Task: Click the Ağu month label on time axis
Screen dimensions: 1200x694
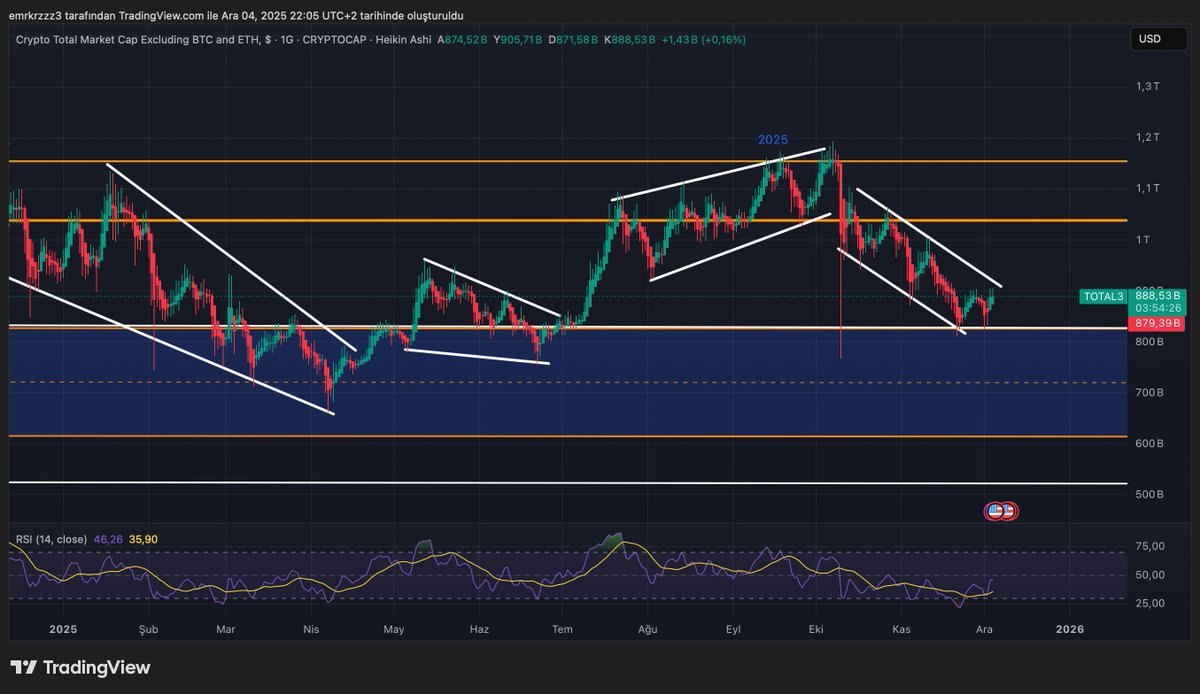Action: (x=646, y=629)
